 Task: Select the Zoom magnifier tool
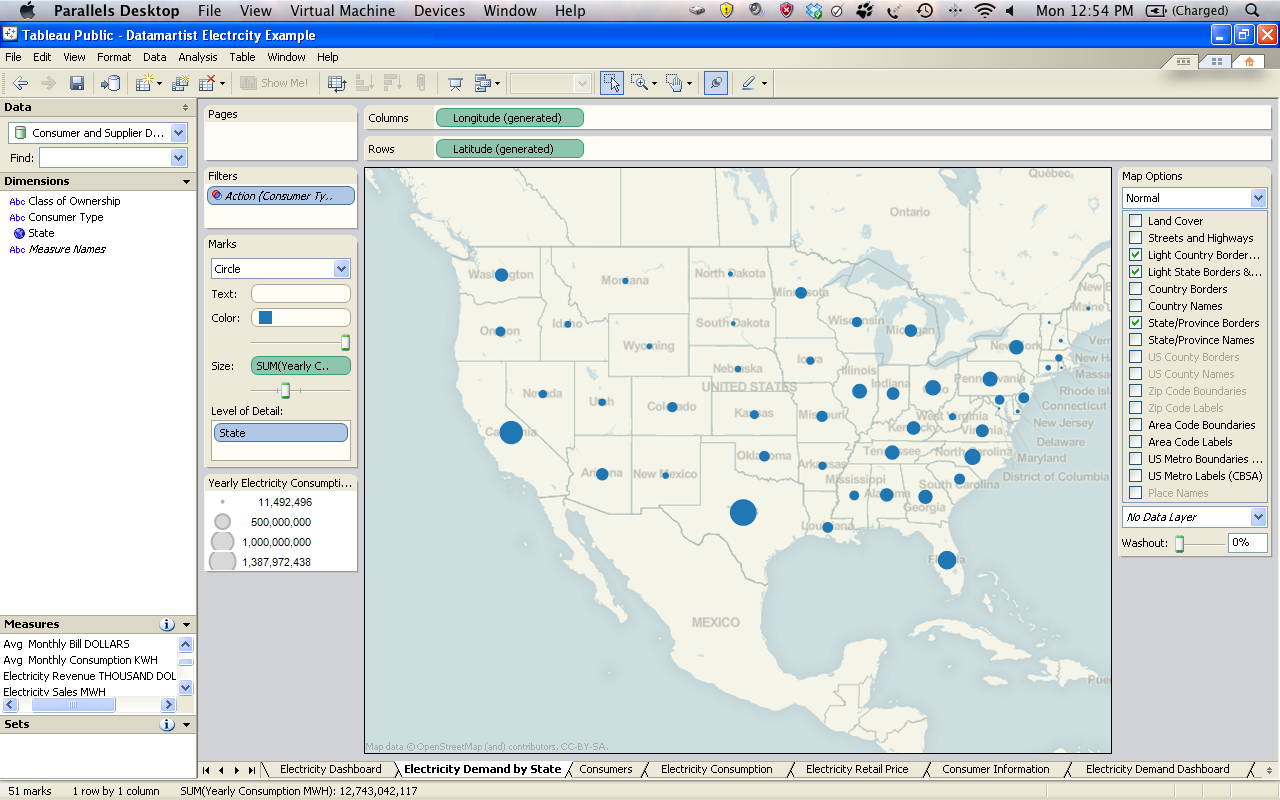pyautogui.click(x=638, y=83)
